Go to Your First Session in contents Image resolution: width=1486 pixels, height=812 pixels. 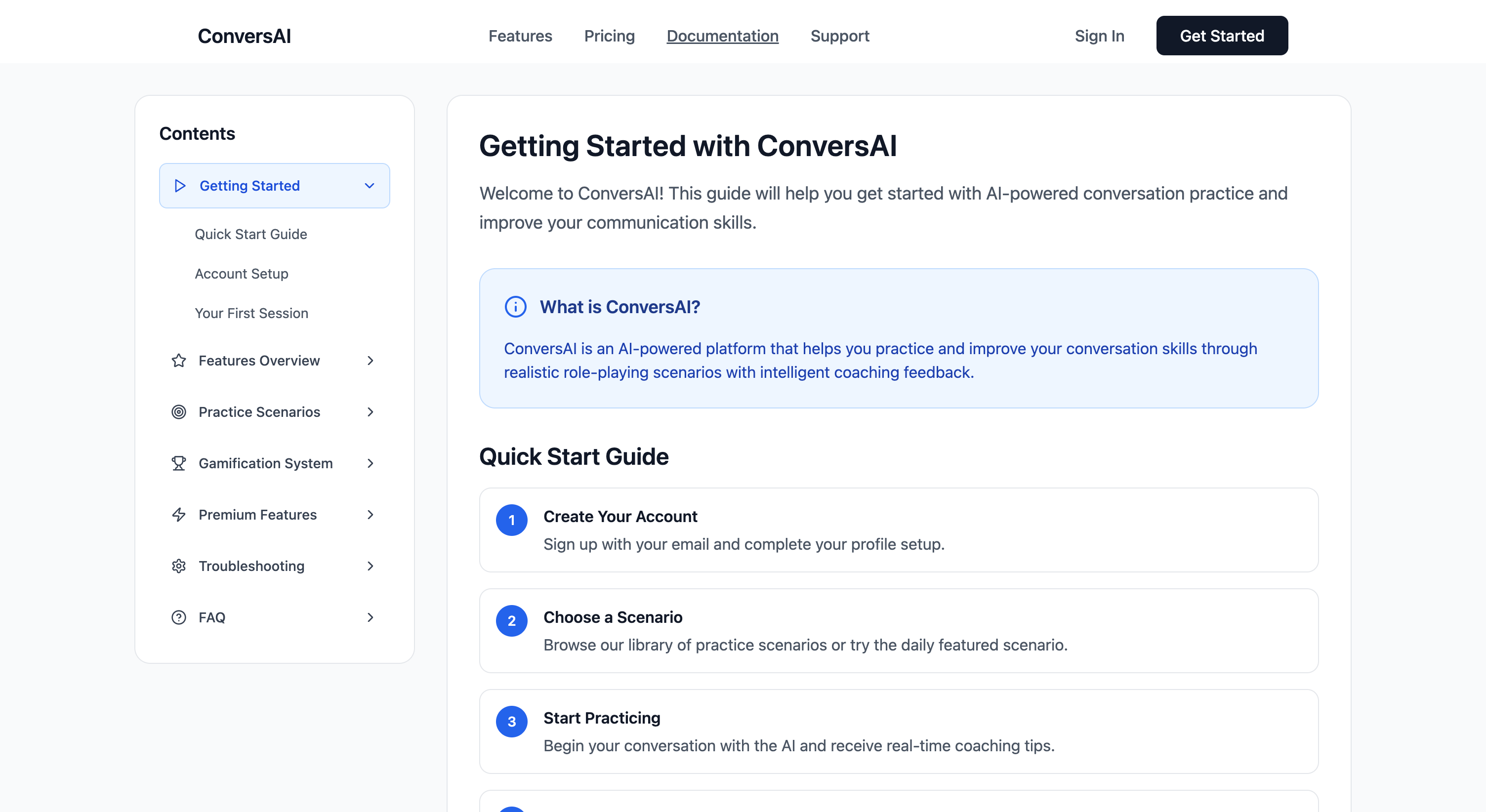251,313
